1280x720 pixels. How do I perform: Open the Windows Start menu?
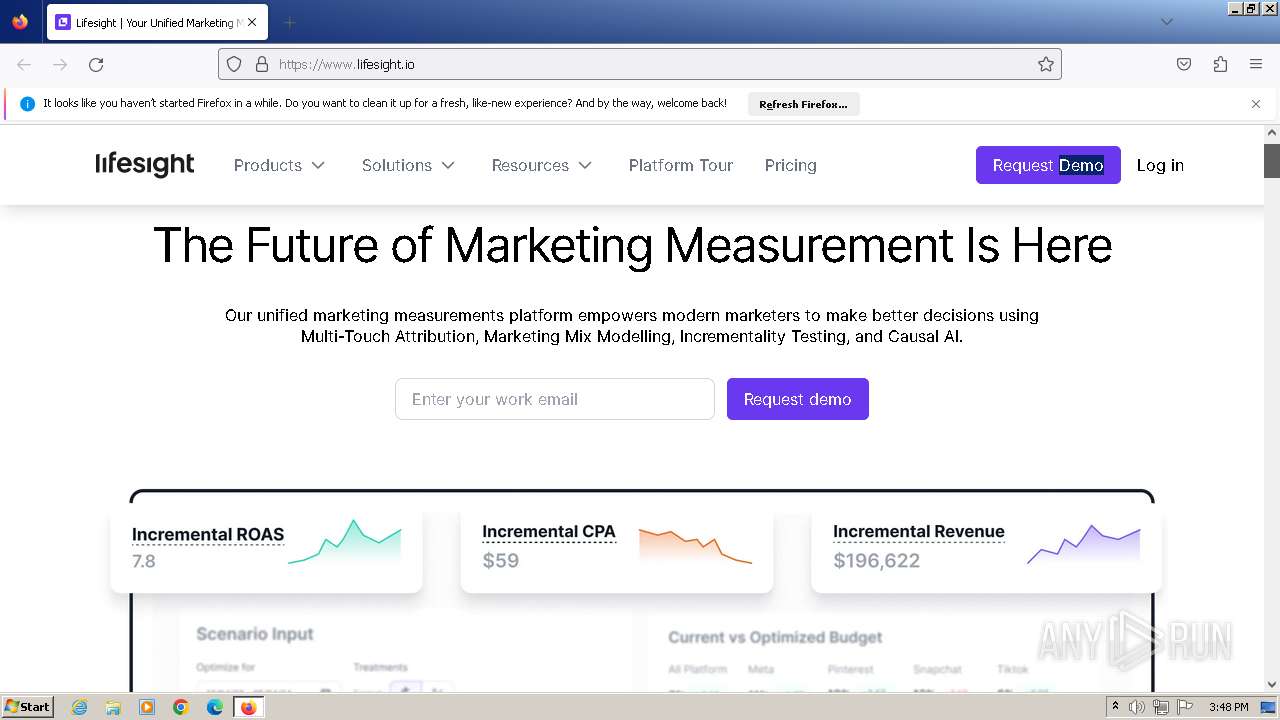27,706
